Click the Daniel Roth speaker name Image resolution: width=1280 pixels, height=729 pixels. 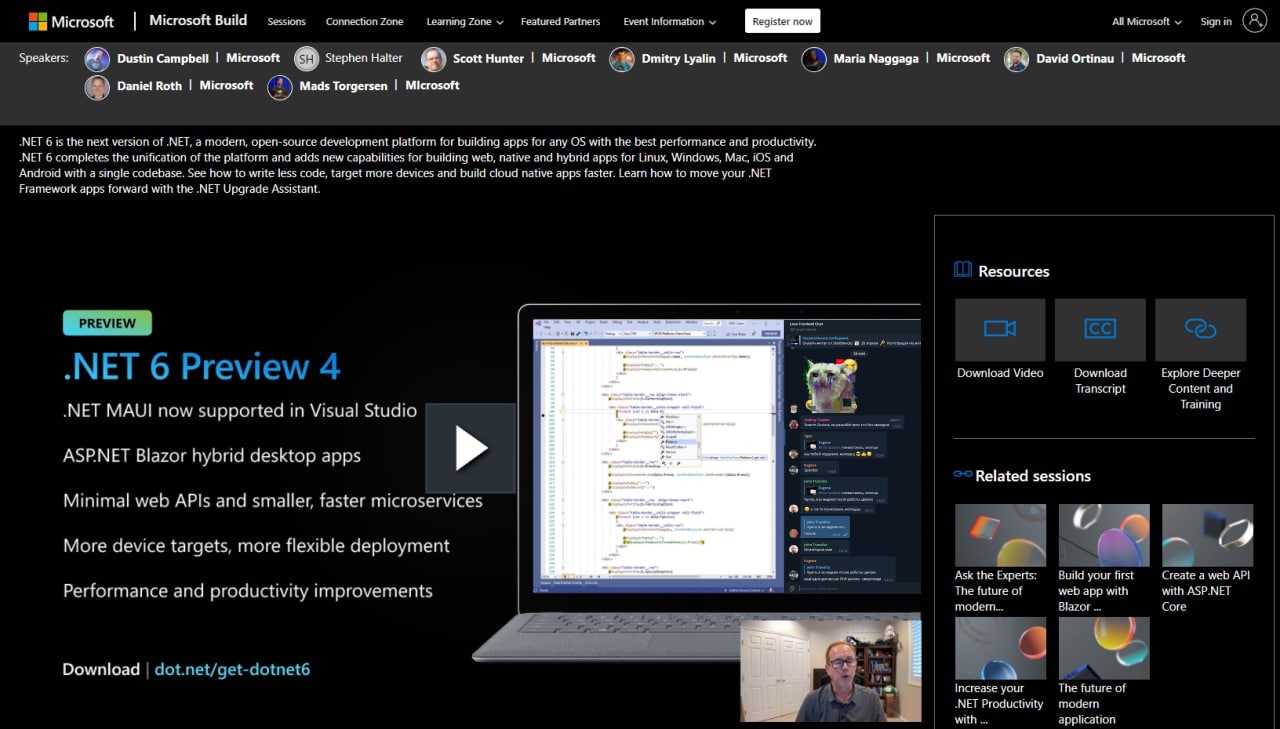click(x=149, y=87)
